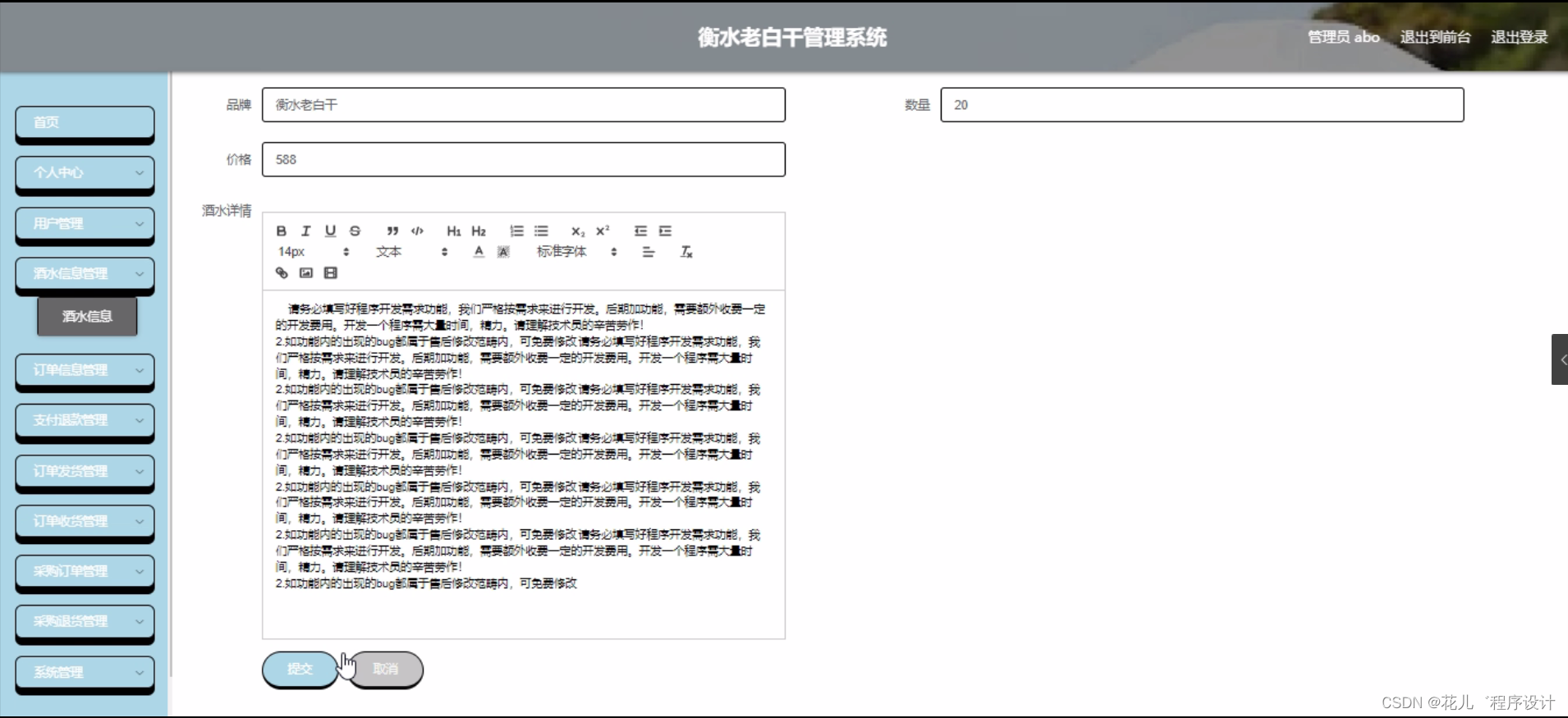Viewport: 1568px width, 718px height.
Task: Expand the 用户管理 menu
Action: (85, 223)
